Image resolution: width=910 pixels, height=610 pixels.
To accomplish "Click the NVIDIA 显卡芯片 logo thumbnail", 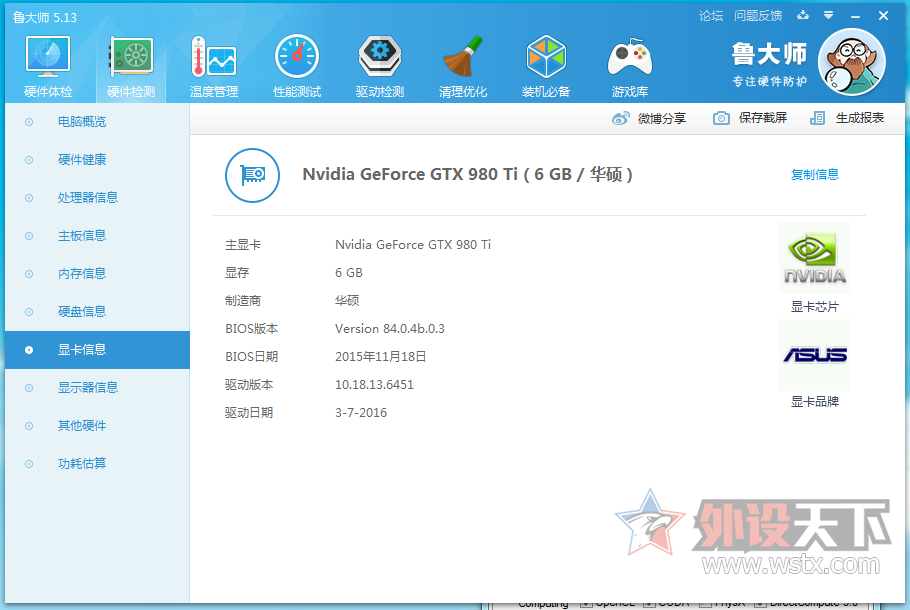I will (815, 259).
